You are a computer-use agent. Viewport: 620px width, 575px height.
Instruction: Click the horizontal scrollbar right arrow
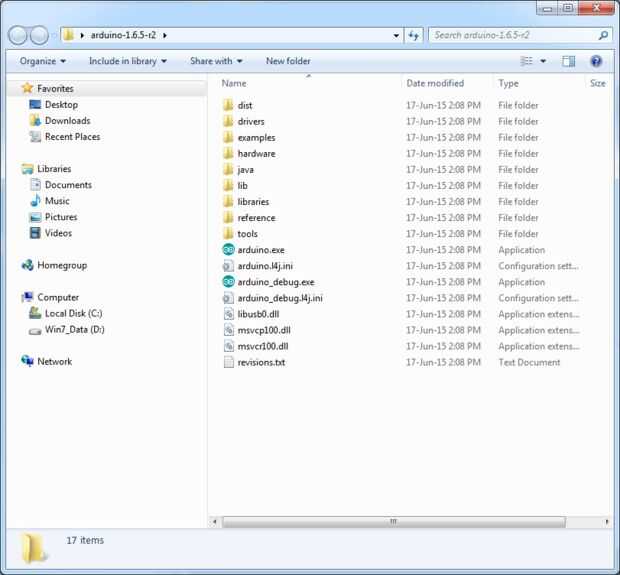click(607, 522)
